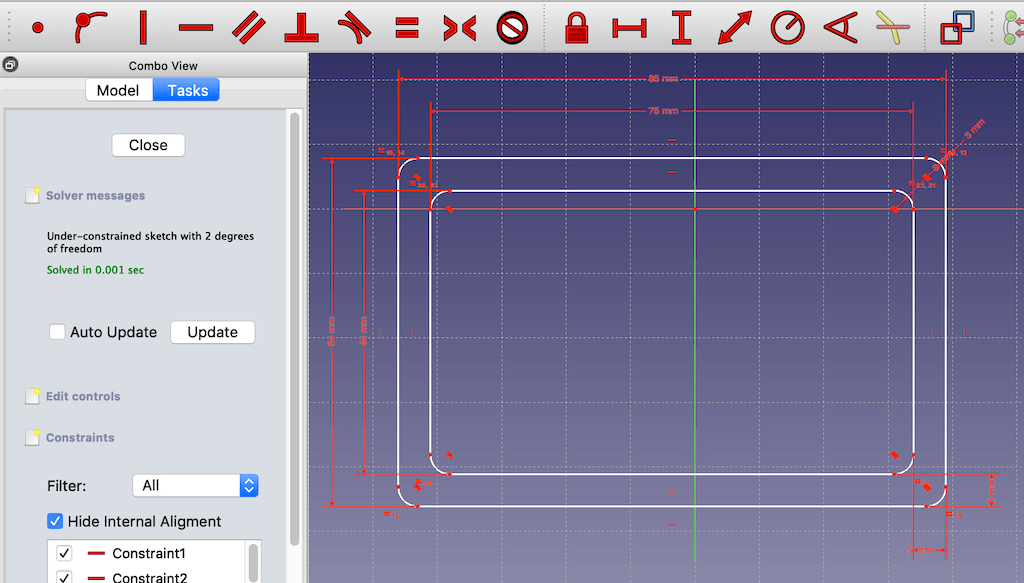
Task: Select the 3 mm radius dimension
Action: (974, 129)
